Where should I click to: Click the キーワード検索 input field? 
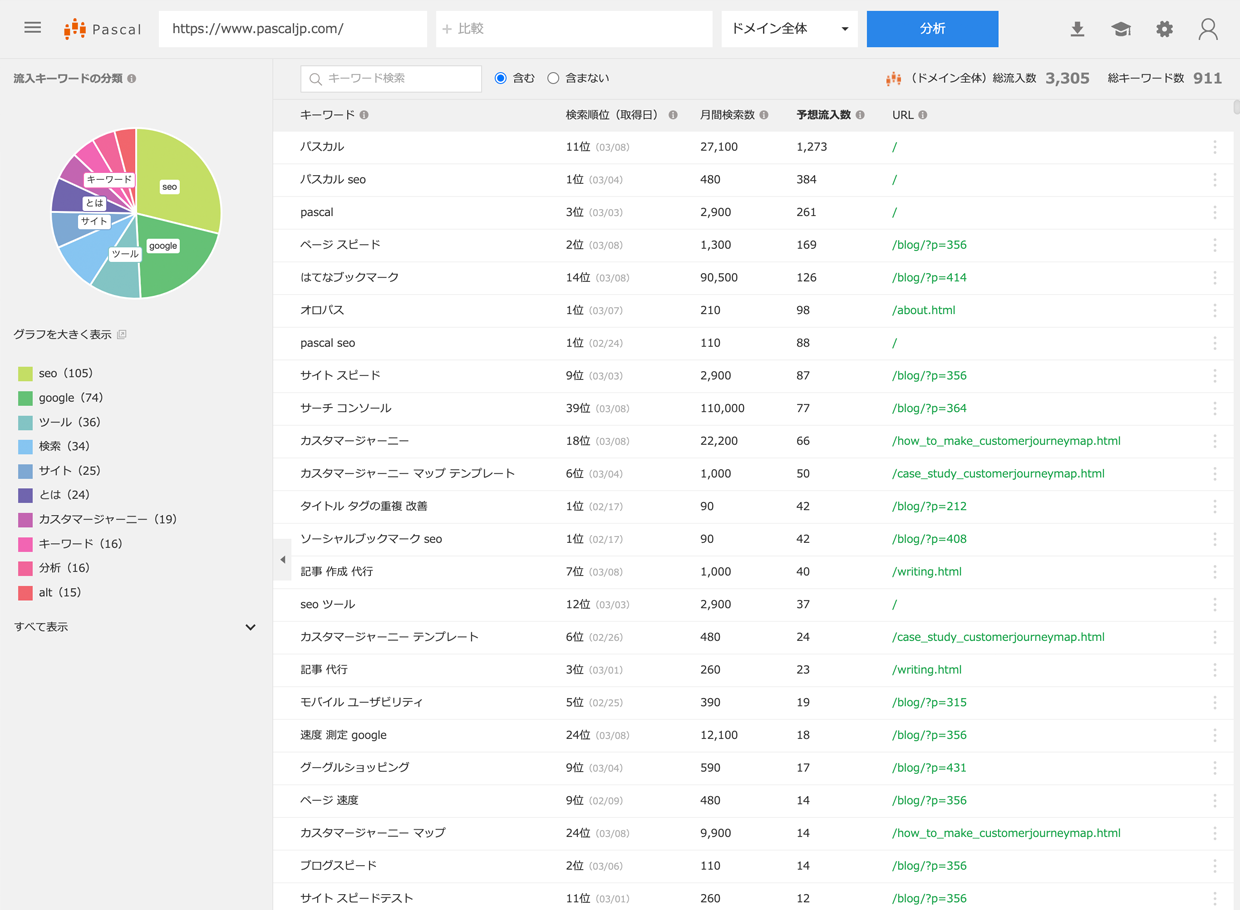(391, 78)
